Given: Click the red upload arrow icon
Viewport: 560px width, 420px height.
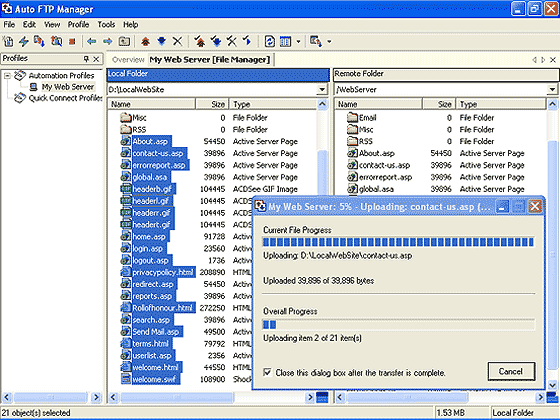Looking at the screenshot, I should pos(145,41).
